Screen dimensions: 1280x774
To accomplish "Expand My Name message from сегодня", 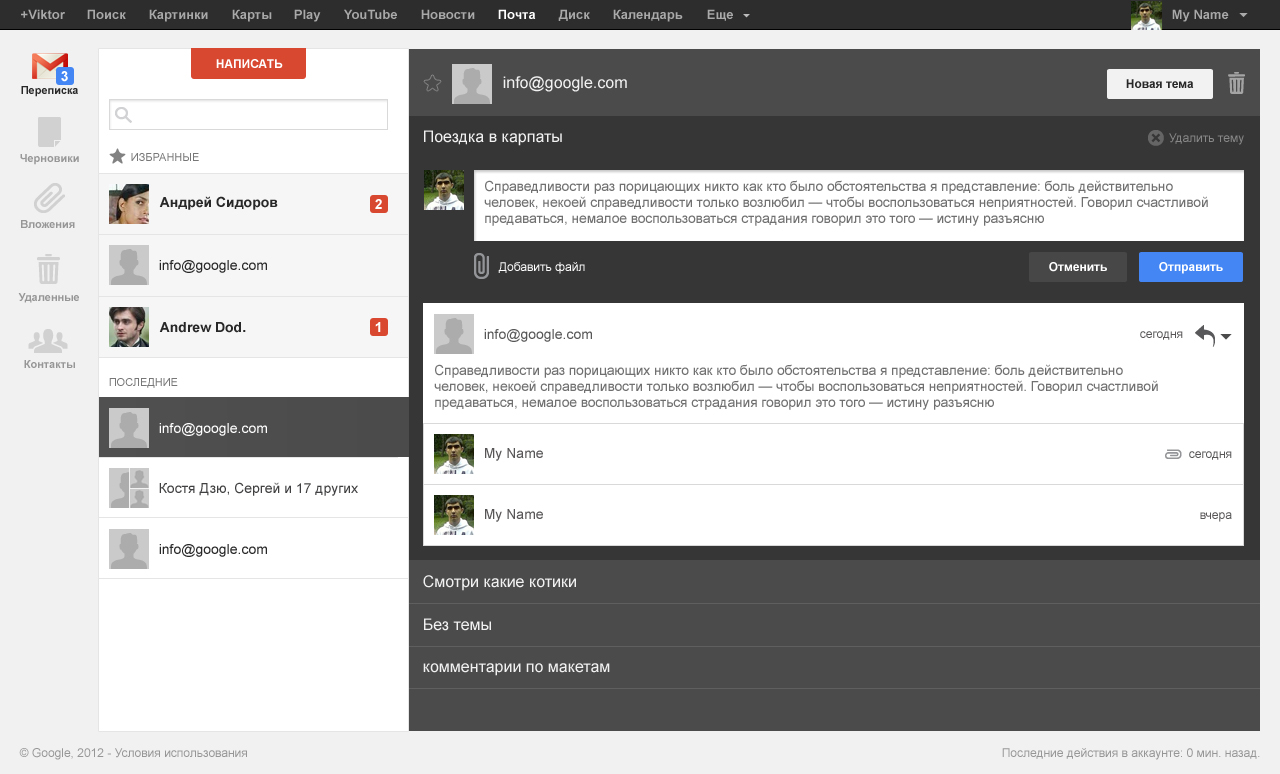I will coord(834,454).
